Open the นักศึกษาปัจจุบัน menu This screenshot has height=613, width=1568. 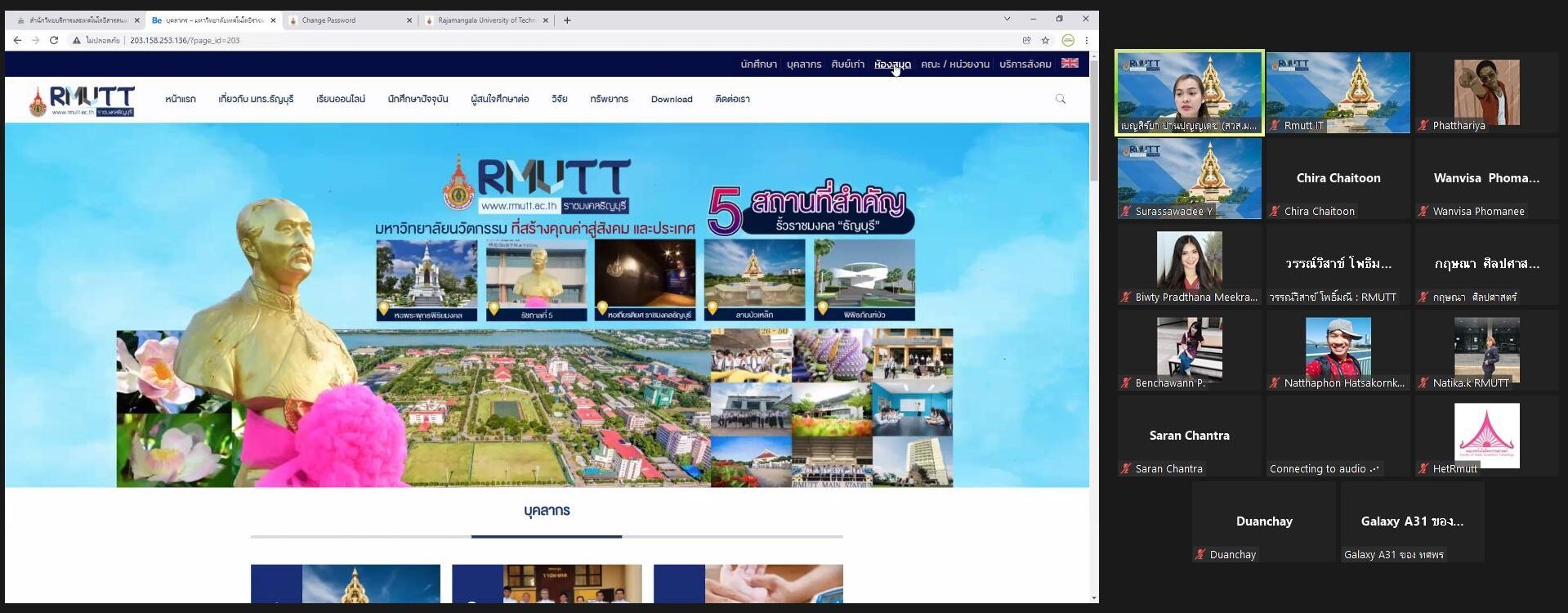(418, 99)
